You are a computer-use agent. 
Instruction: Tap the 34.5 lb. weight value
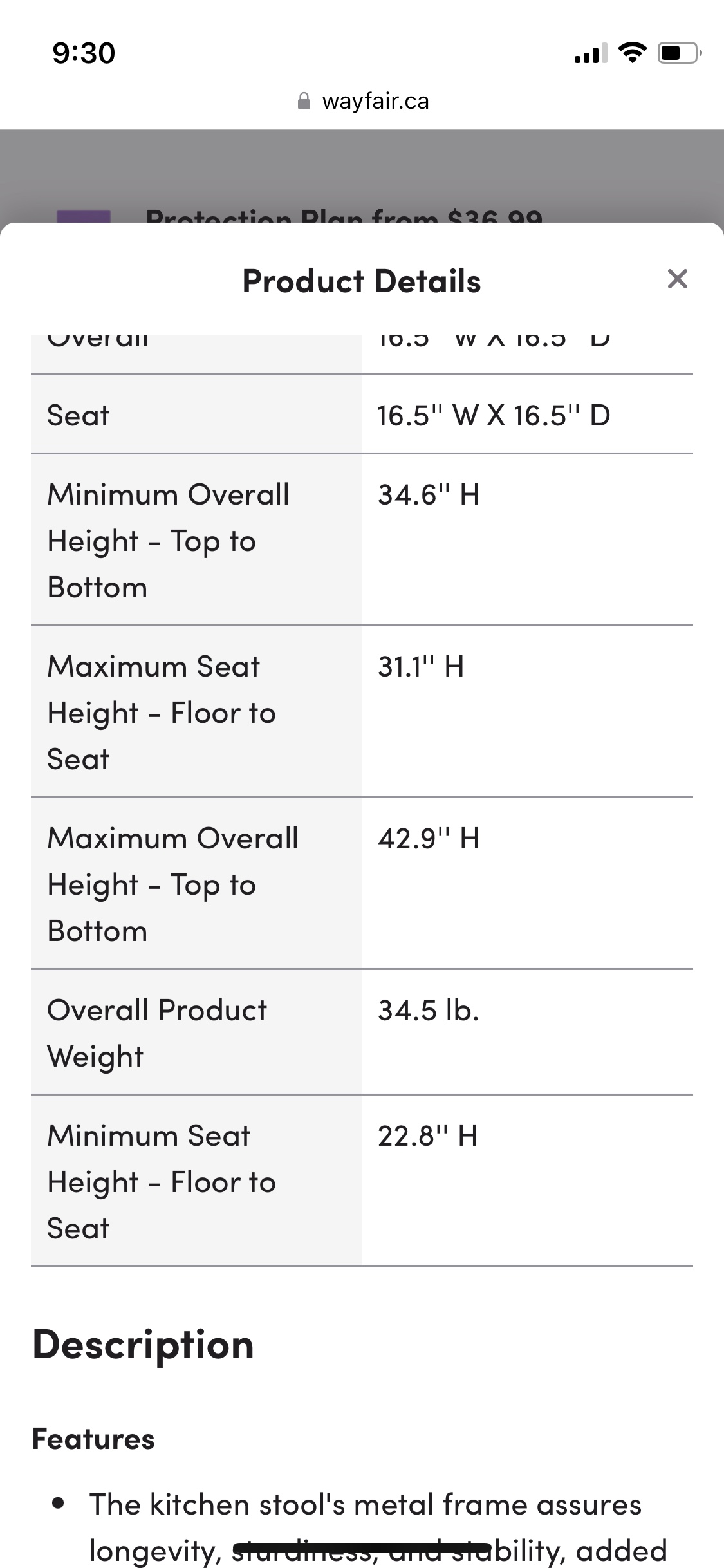point(429,1011)
